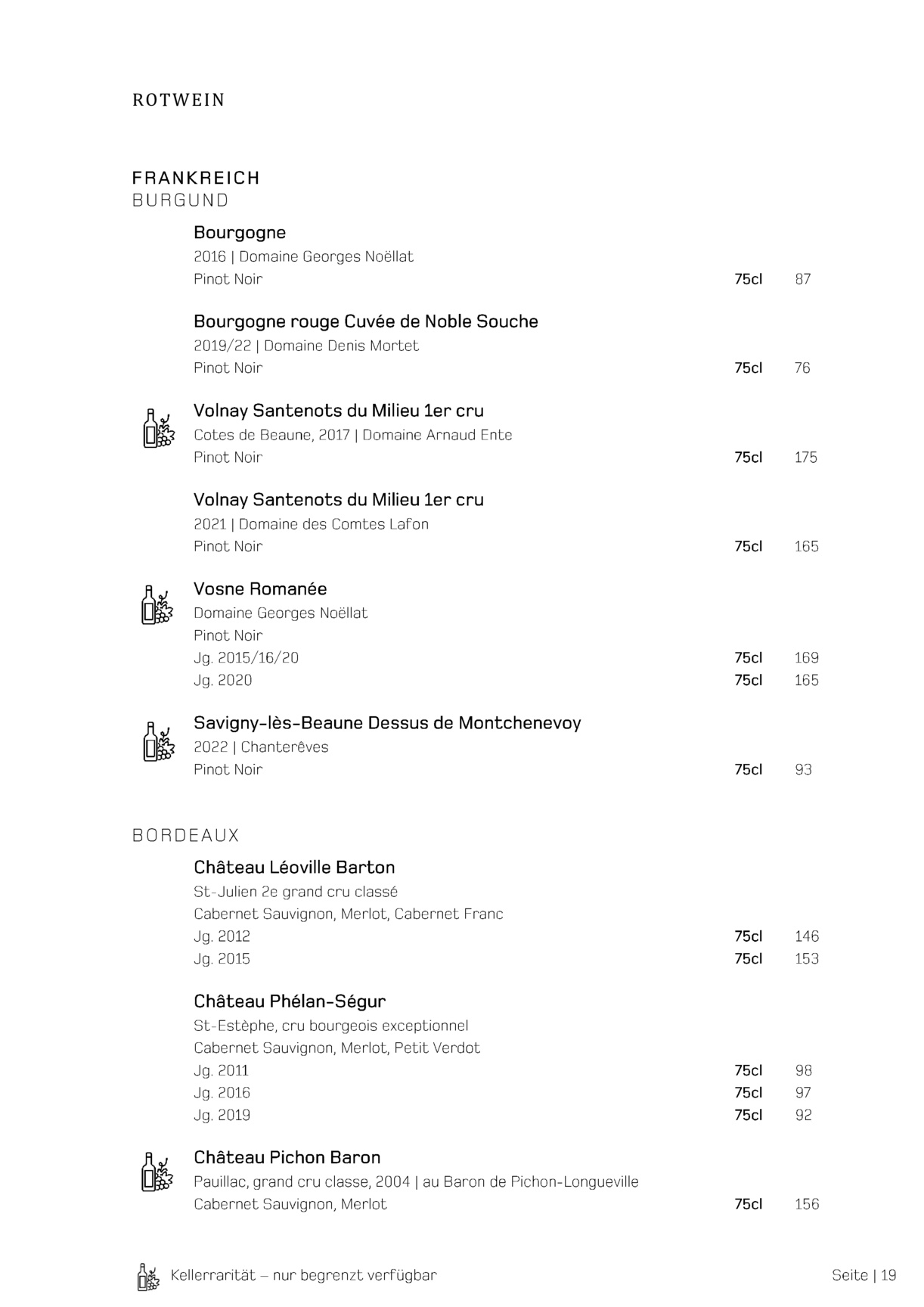Click the 75cl label for Château Pichon Baron

[x=748, y=1204]
